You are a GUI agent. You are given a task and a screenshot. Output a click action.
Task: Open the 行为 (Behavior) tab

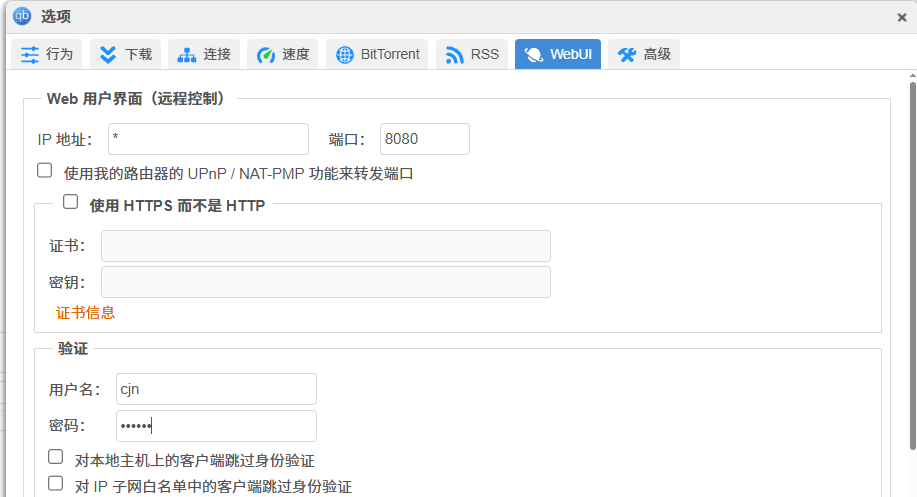(x=47, y=54)
